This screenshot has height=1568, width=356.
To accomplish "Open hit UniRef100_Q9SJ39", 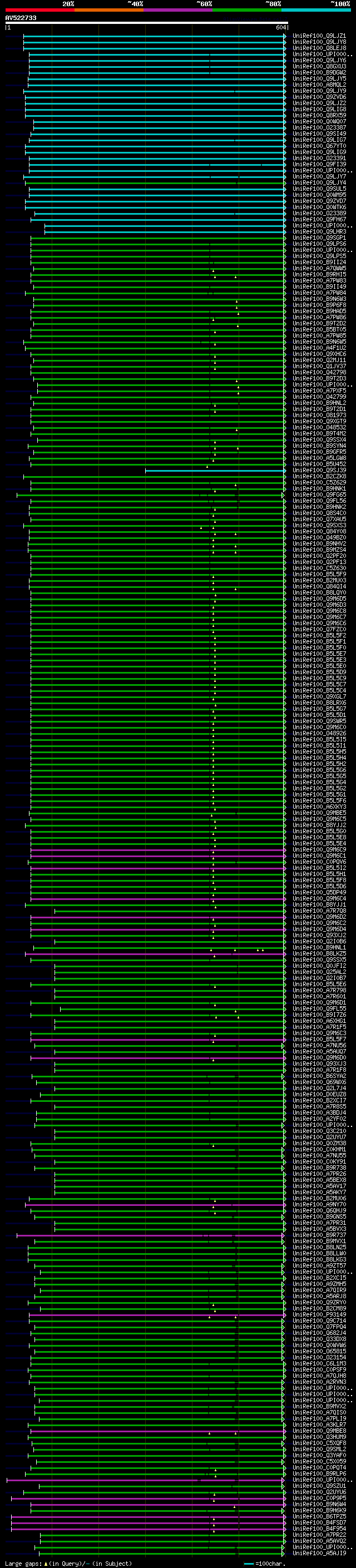I will (x=319, y=471).
